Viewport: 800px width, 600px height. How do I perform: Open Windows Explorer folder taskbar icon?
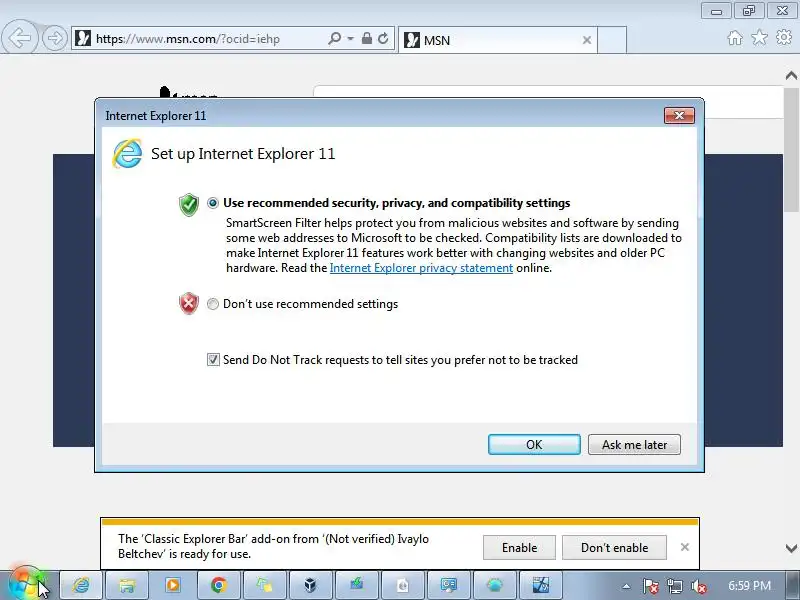tap(127, 585)
